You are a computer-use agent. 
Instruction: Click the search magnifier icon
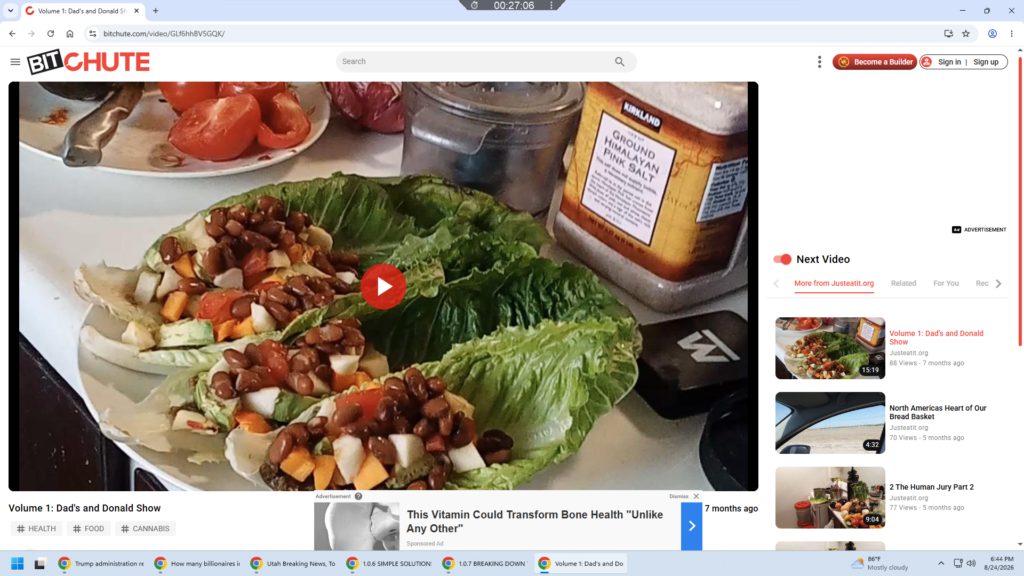(619, 61)
